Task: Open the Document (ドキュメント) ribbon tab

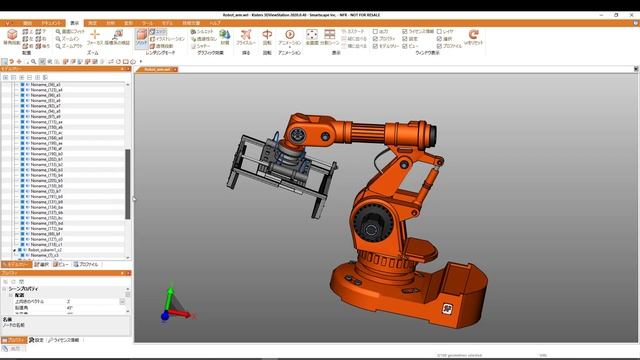Action: point(51,23)
